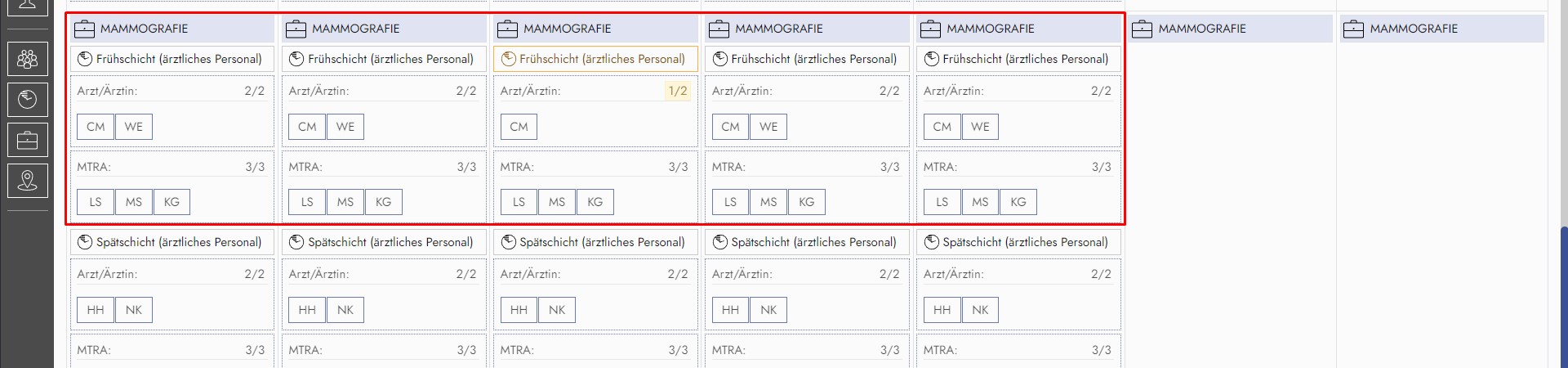The height and width of the screenshot is (368, 1568).
Task: Click briefcase icon of the rightmost MAMMOGRAFIE header
Action: [1353, 29]
